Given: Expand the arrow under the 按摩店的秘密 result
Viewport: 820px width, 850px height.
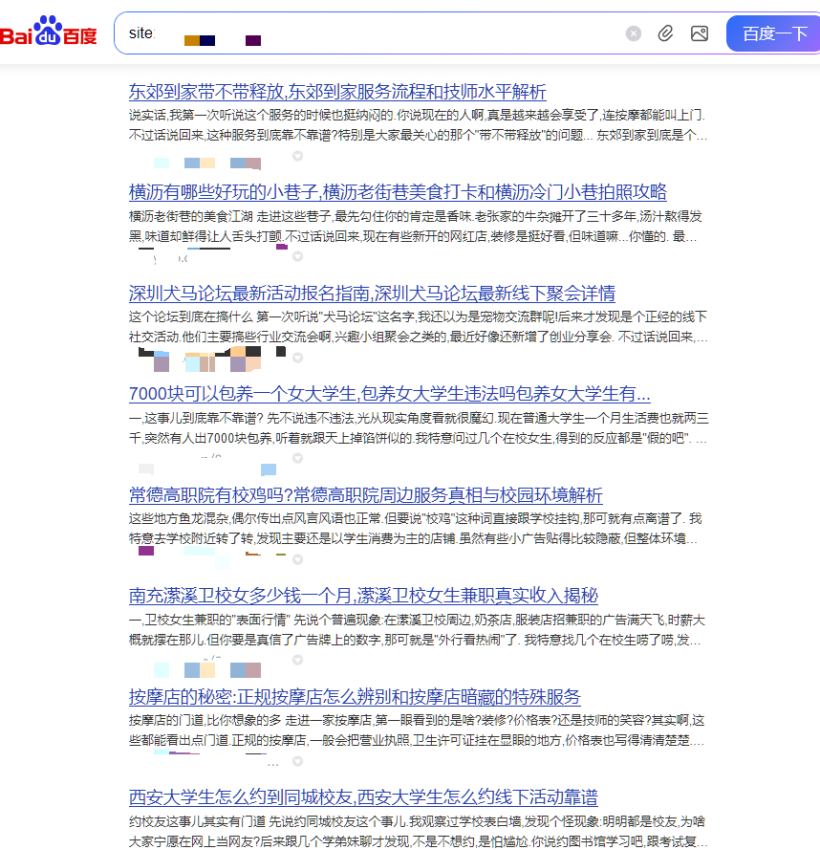Looking at the screenshot, I should coord(297,761).
